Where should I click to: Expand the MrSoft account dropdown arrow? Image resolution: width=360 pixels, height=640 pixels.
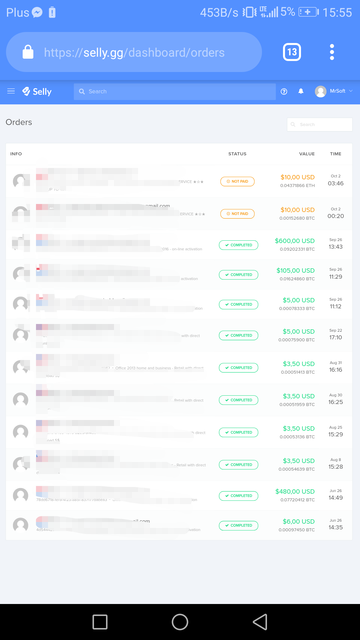click(x=351, y=91)
